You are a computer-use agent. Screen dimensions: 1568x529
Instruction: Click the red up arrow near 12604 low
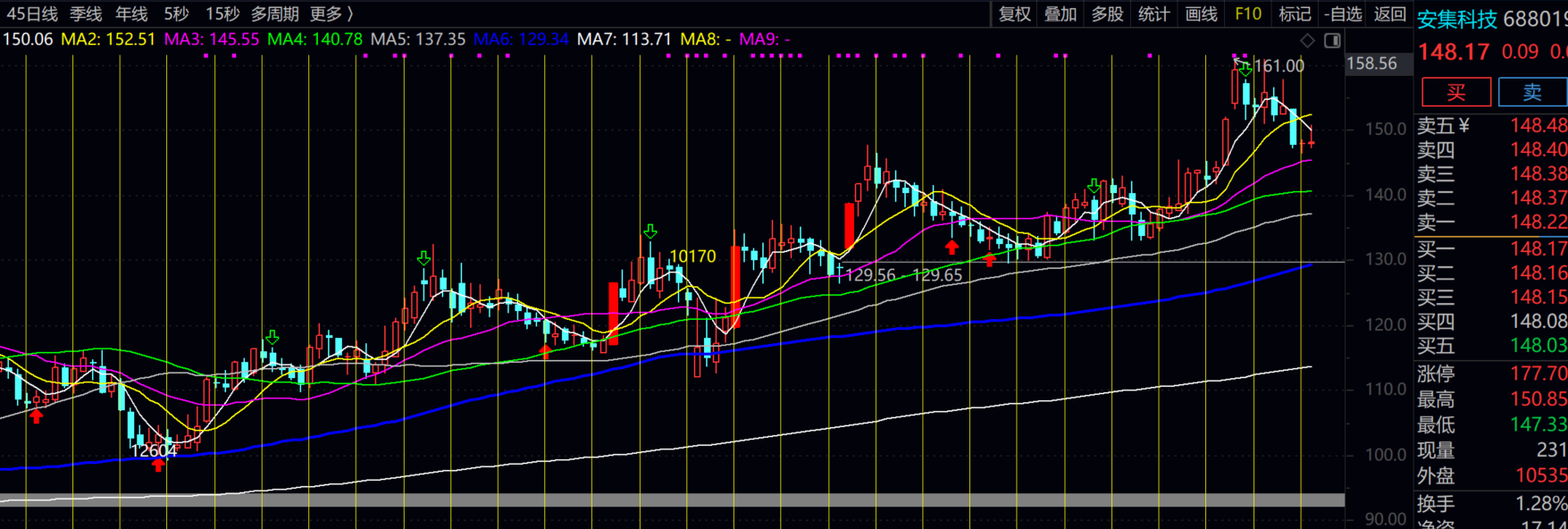(x=158, y=465)
